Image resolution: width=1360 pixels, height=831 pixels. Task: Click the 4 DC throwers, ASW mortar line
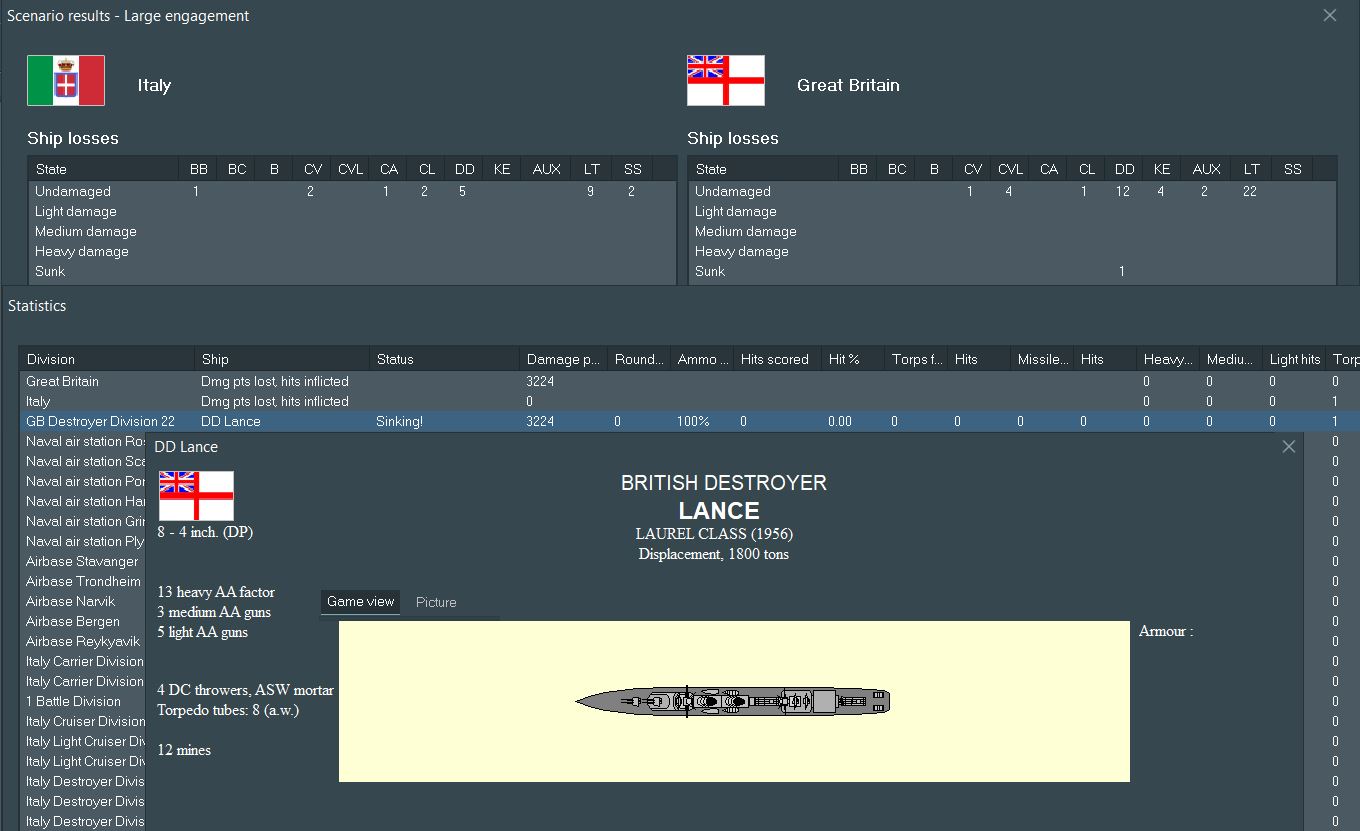(245, 690)
